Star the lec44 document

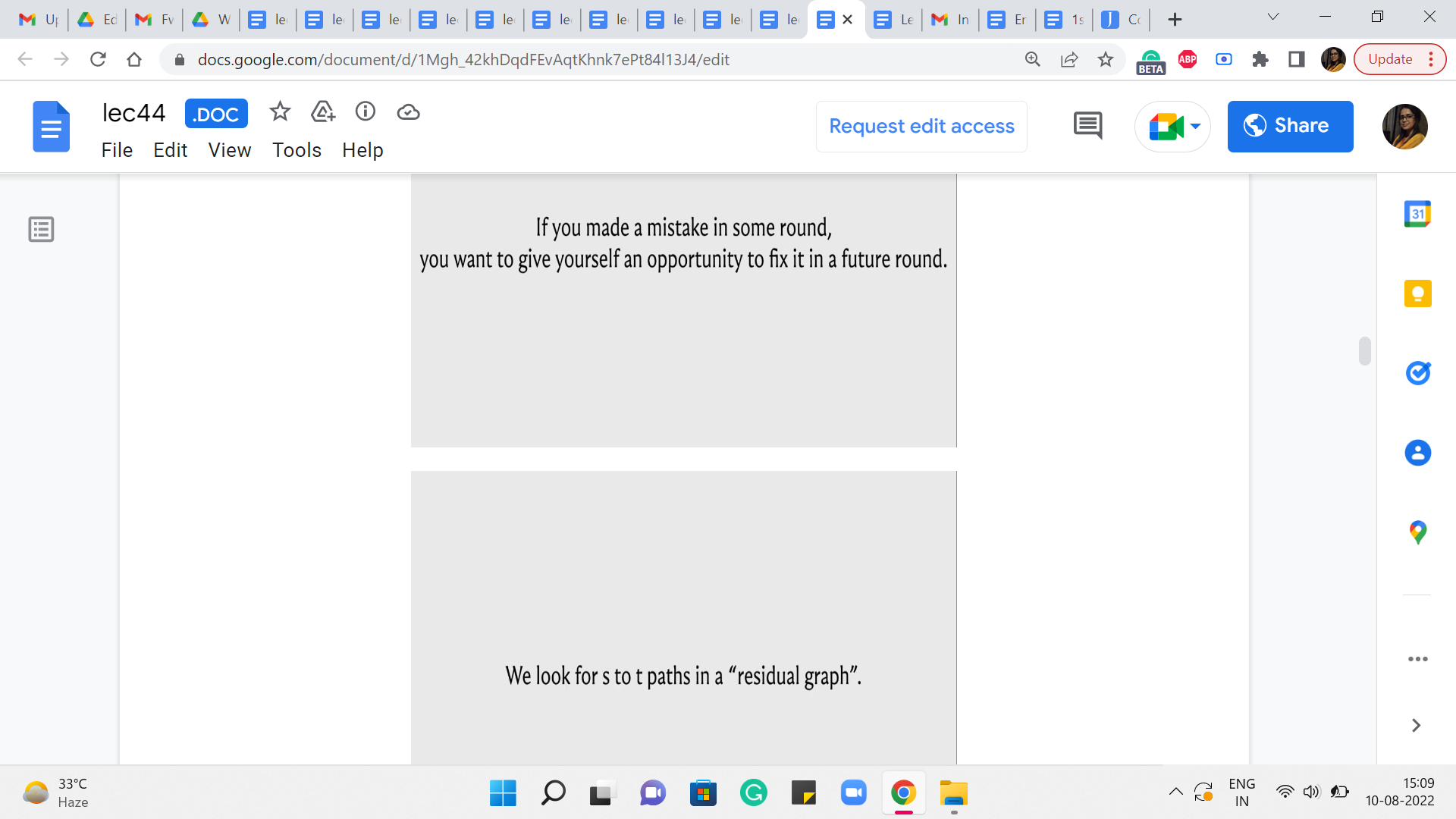[x=280, y=112]
